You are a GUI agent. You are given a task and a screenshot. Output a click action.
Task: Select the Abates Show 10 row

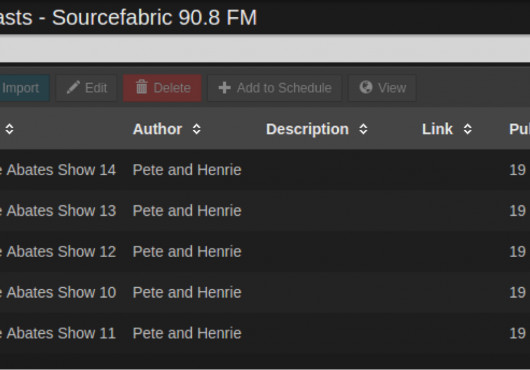[x=265, y=292]
